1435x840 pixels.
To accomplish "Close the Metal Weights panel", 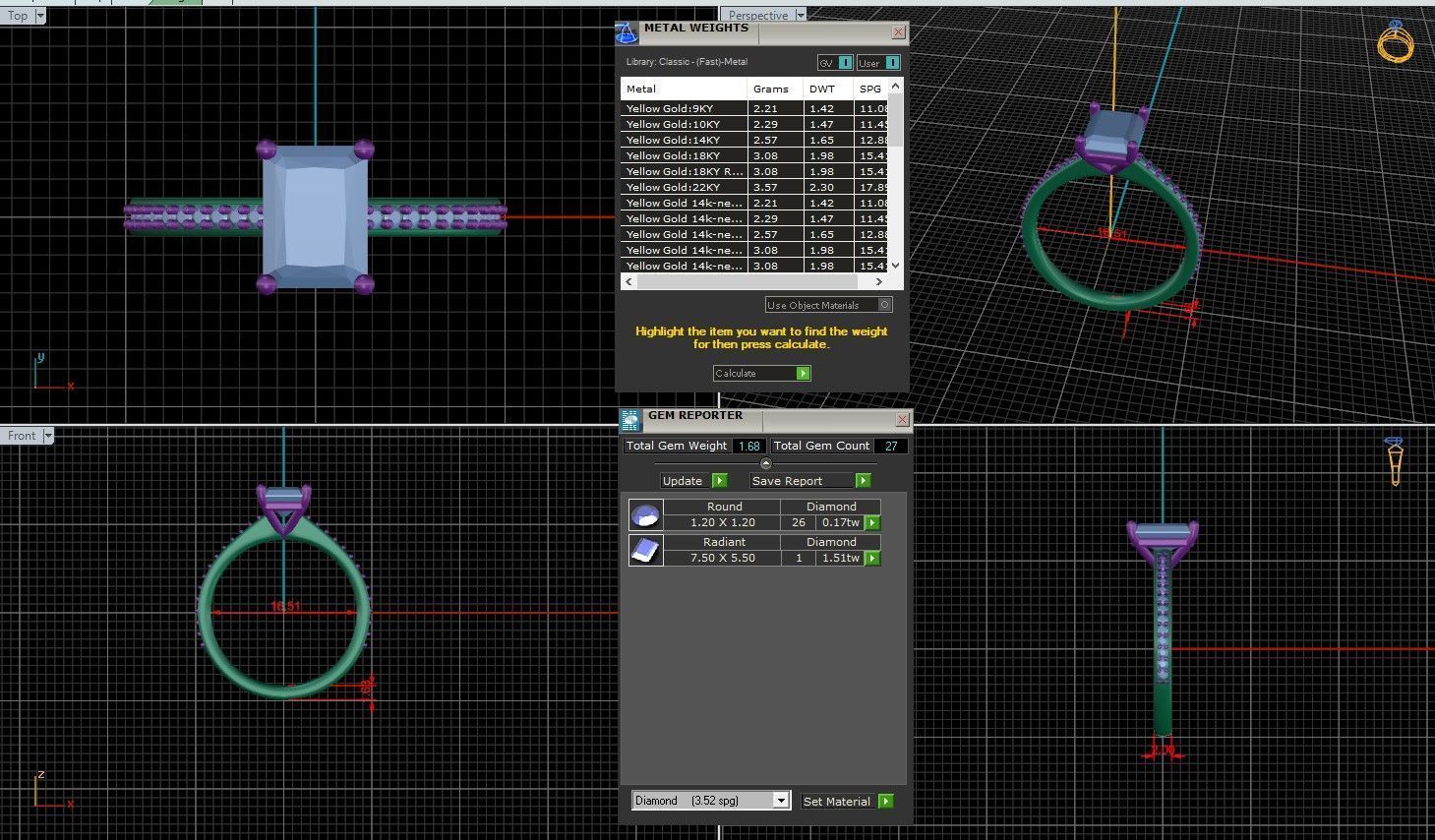I will coord(898,31).
